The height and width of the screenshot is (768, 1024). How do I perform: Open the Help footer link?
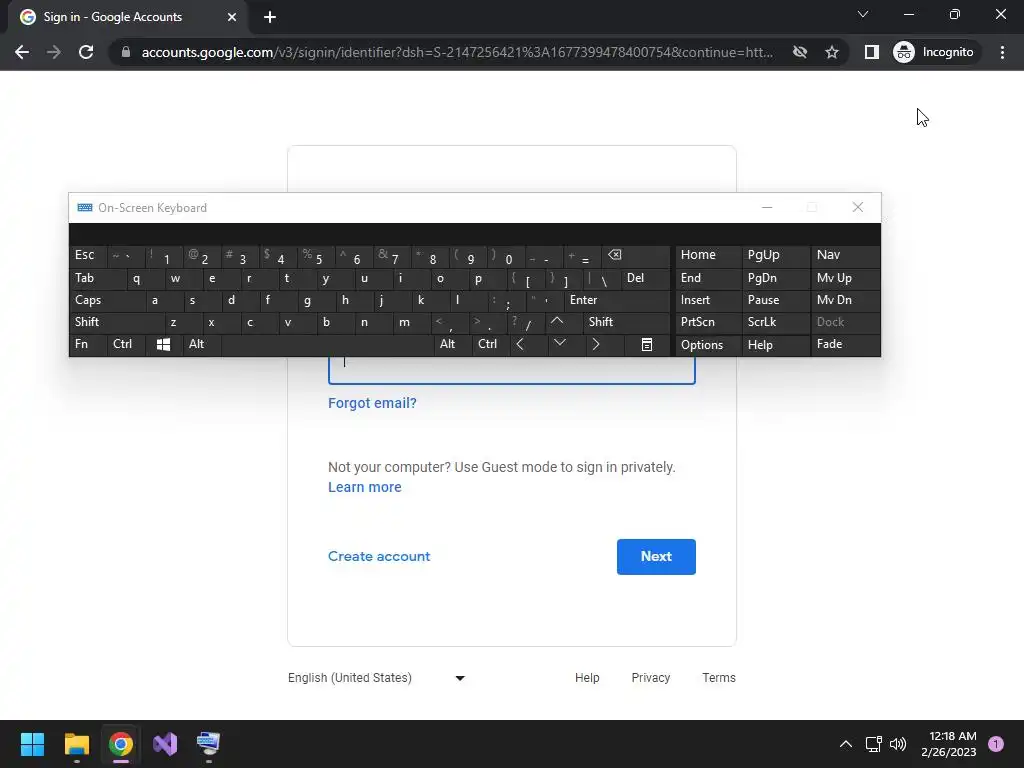click(587, 678)
